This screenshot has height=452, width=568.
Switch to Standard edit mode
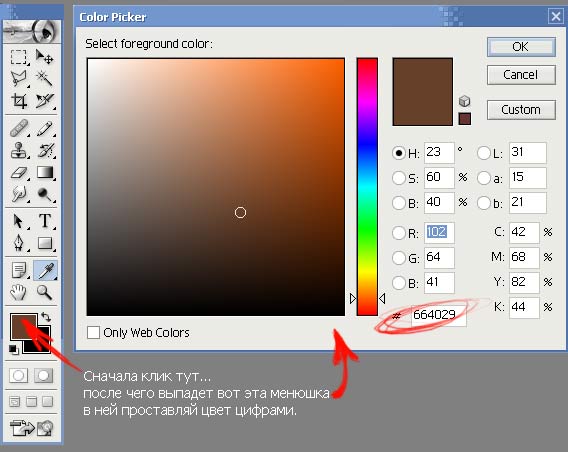point(18,376)
